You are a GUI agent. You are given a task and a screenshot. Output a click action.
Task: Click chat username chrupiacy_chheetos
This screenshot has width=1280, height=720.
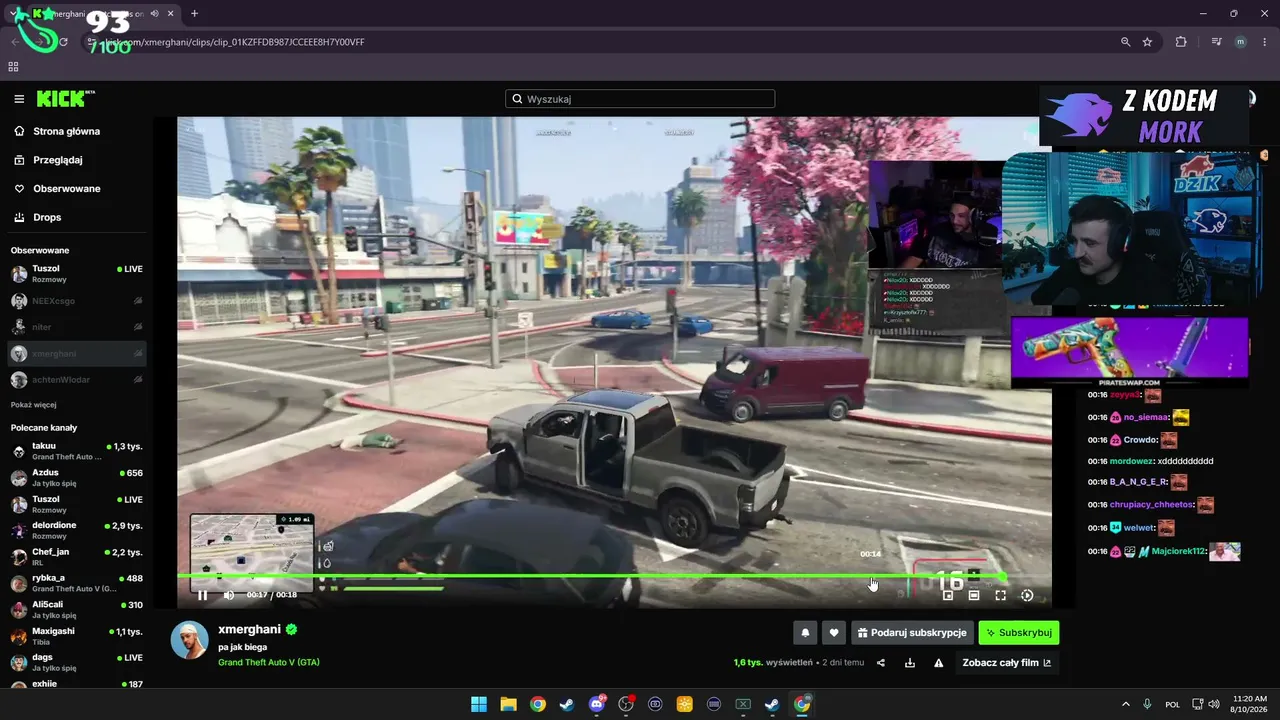[x=1152, y=505]
